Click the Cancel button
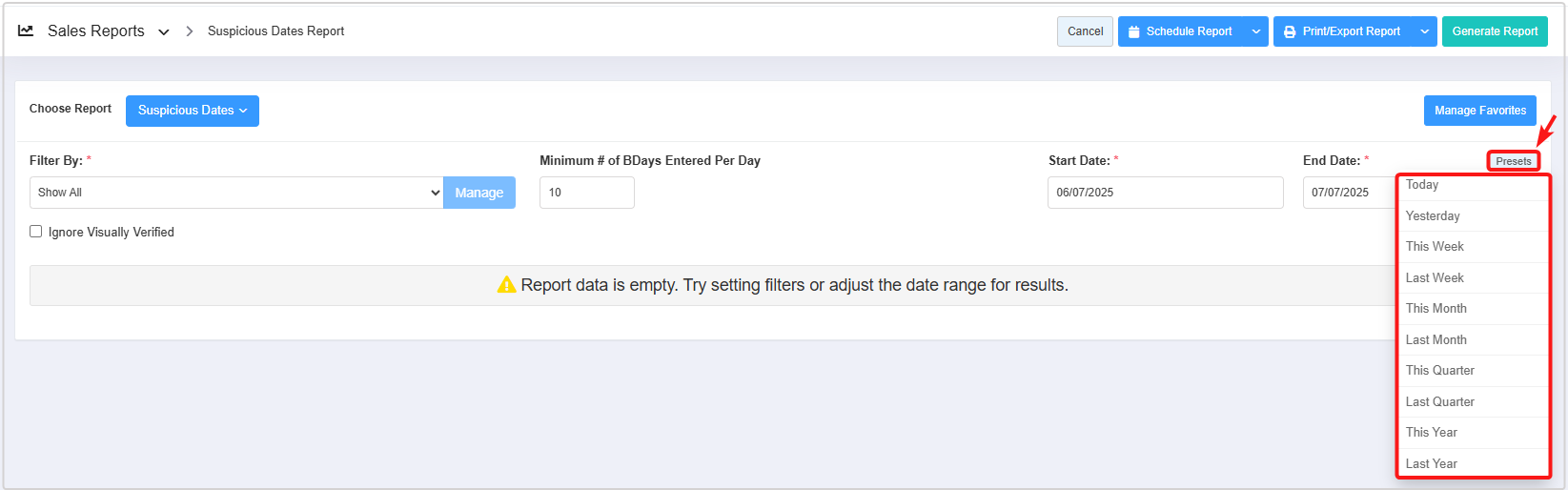Viewport: 1568px width, 490px height. tap(1085, 31)
